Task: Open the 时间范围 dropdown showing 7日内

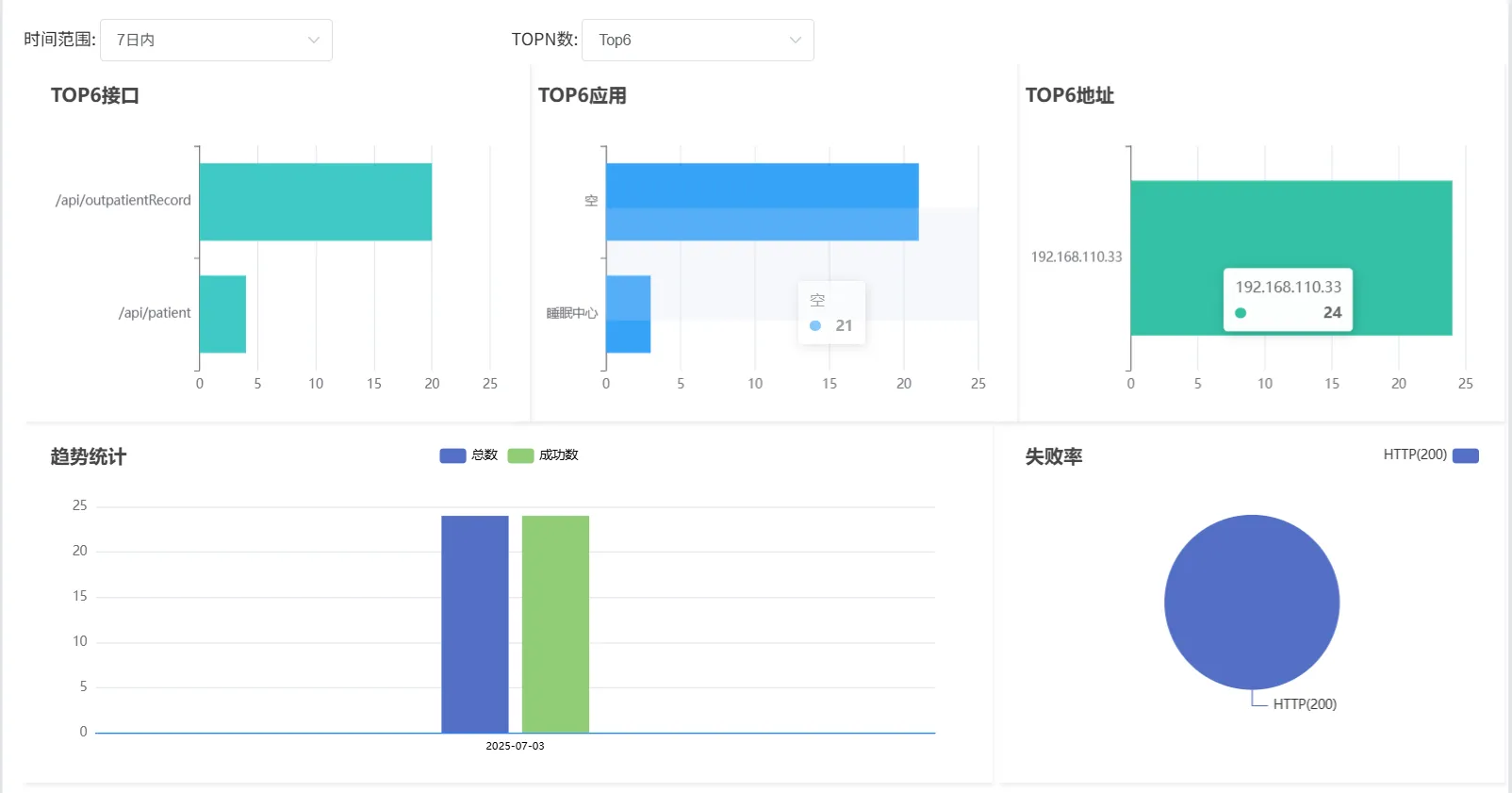Action: [216, 40]
